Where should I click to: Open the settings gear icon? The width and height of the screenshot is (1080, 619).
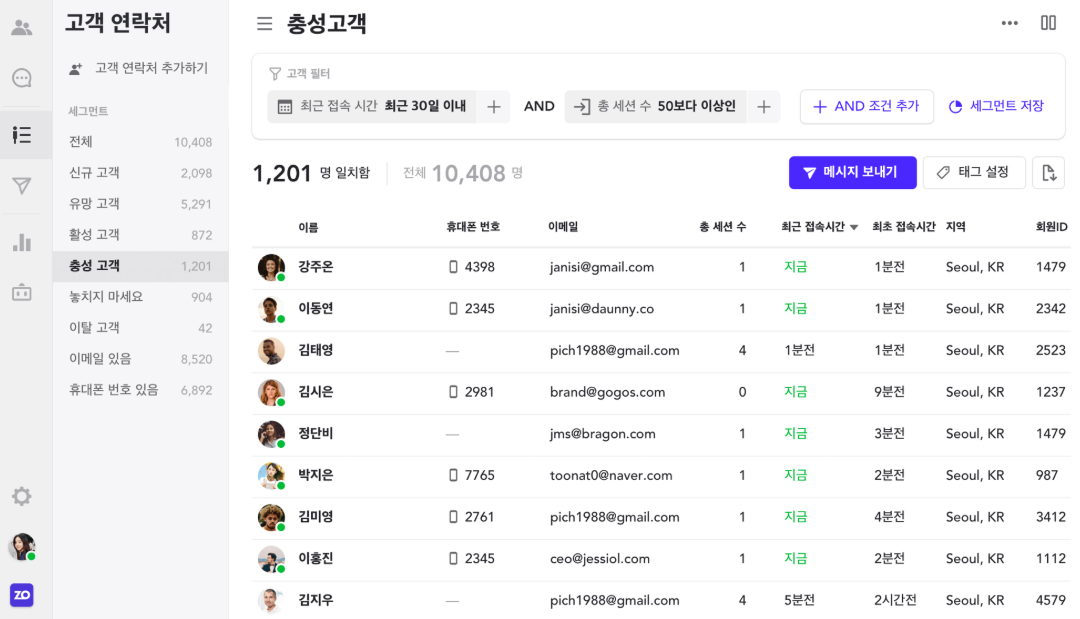[22, 496]
